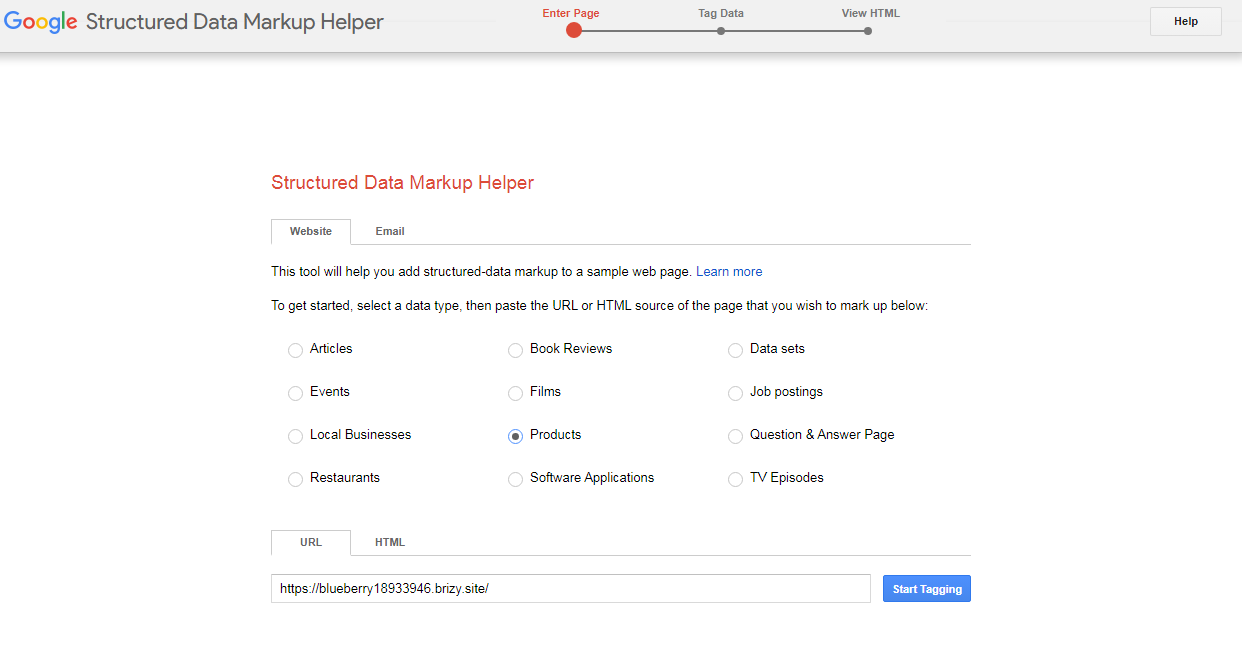
Task: Click the Enter Page step marker
Action: (x=574, y=30)
